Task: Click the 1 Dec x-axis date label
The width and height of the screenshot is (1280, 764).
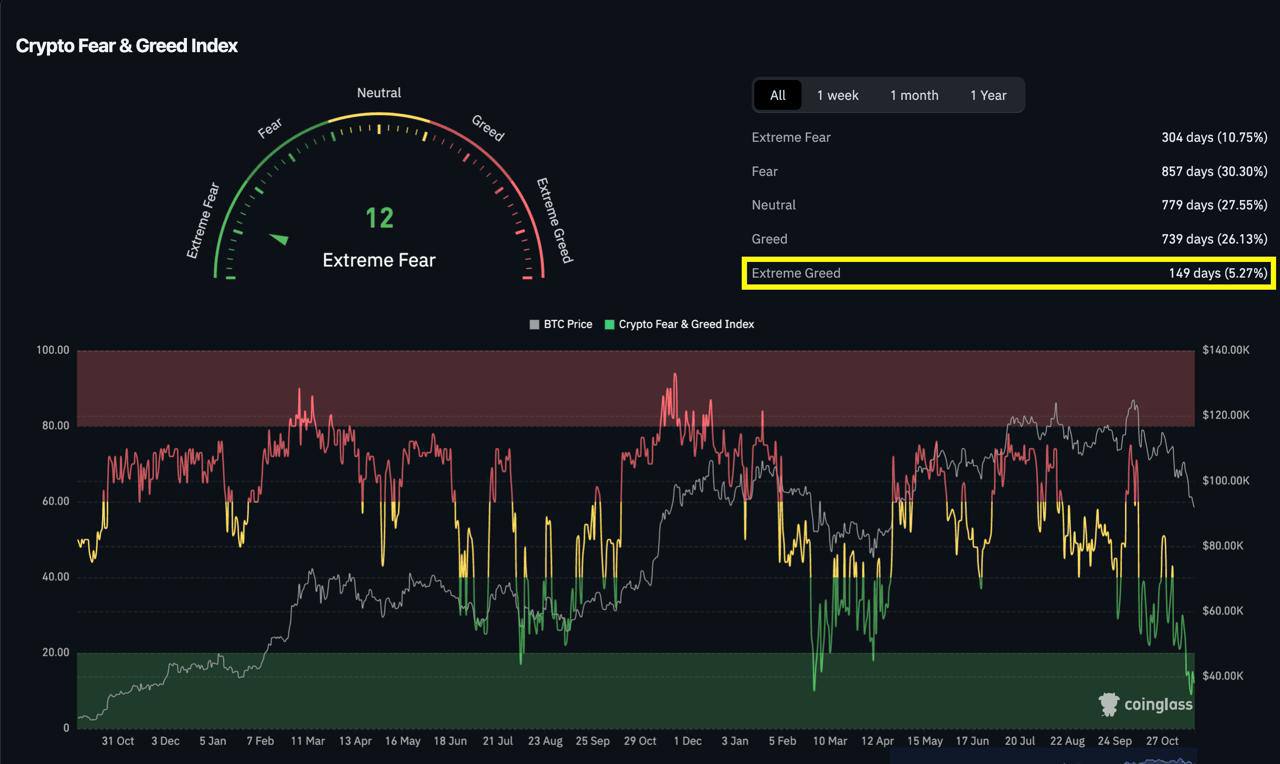Action: tap(687, 741)
